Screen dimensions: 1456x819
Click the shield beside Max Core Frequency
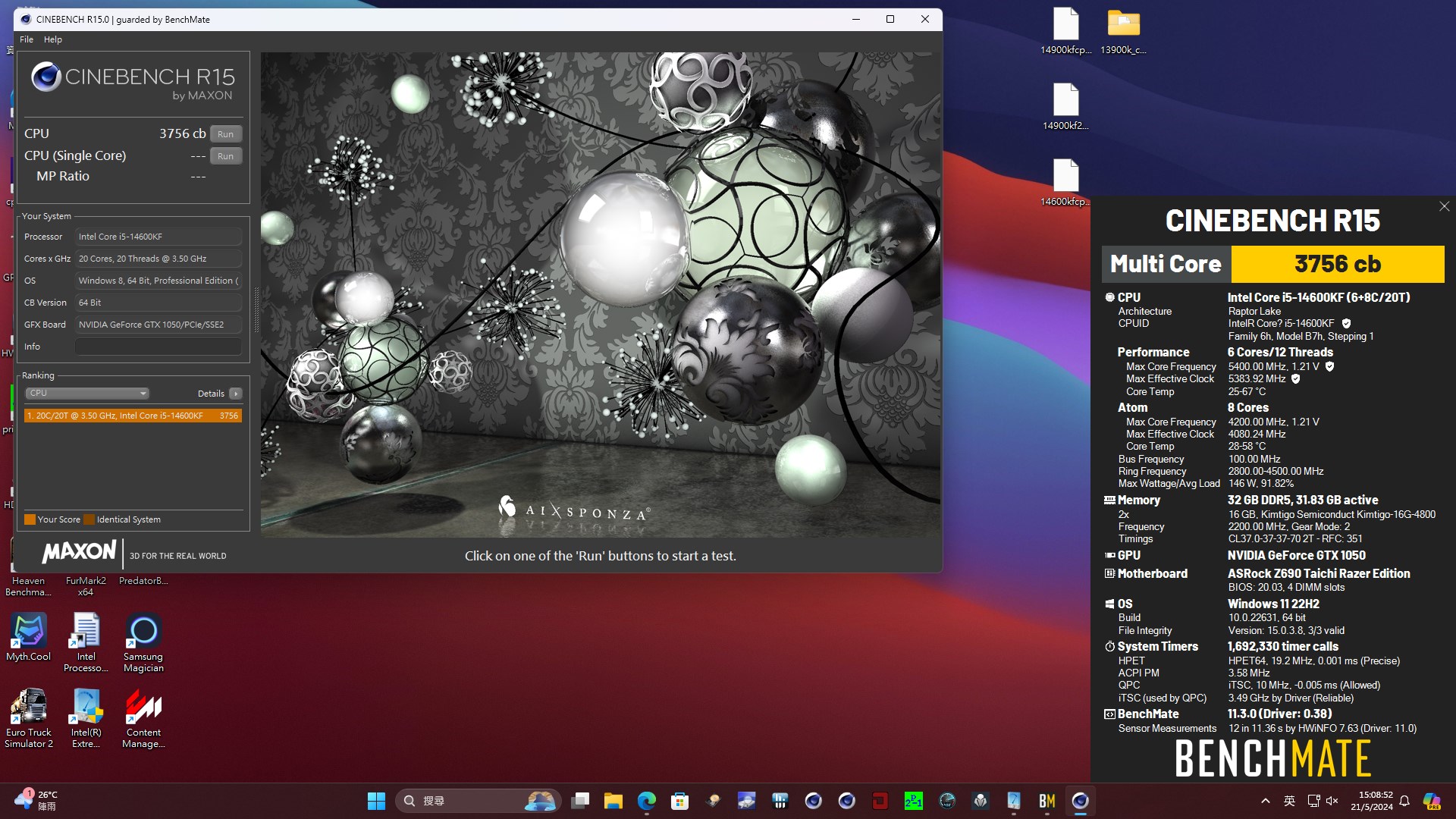[1329, 366]
